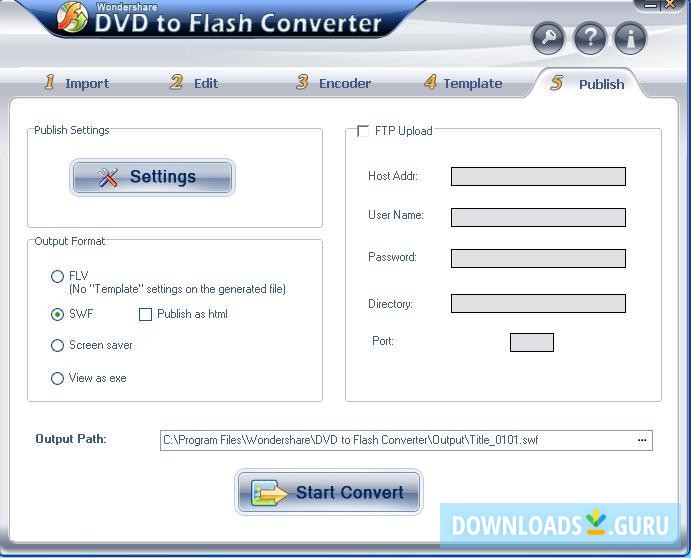Open the Help question mark icon
Screen dimensions: 691x558
point(590,38)
